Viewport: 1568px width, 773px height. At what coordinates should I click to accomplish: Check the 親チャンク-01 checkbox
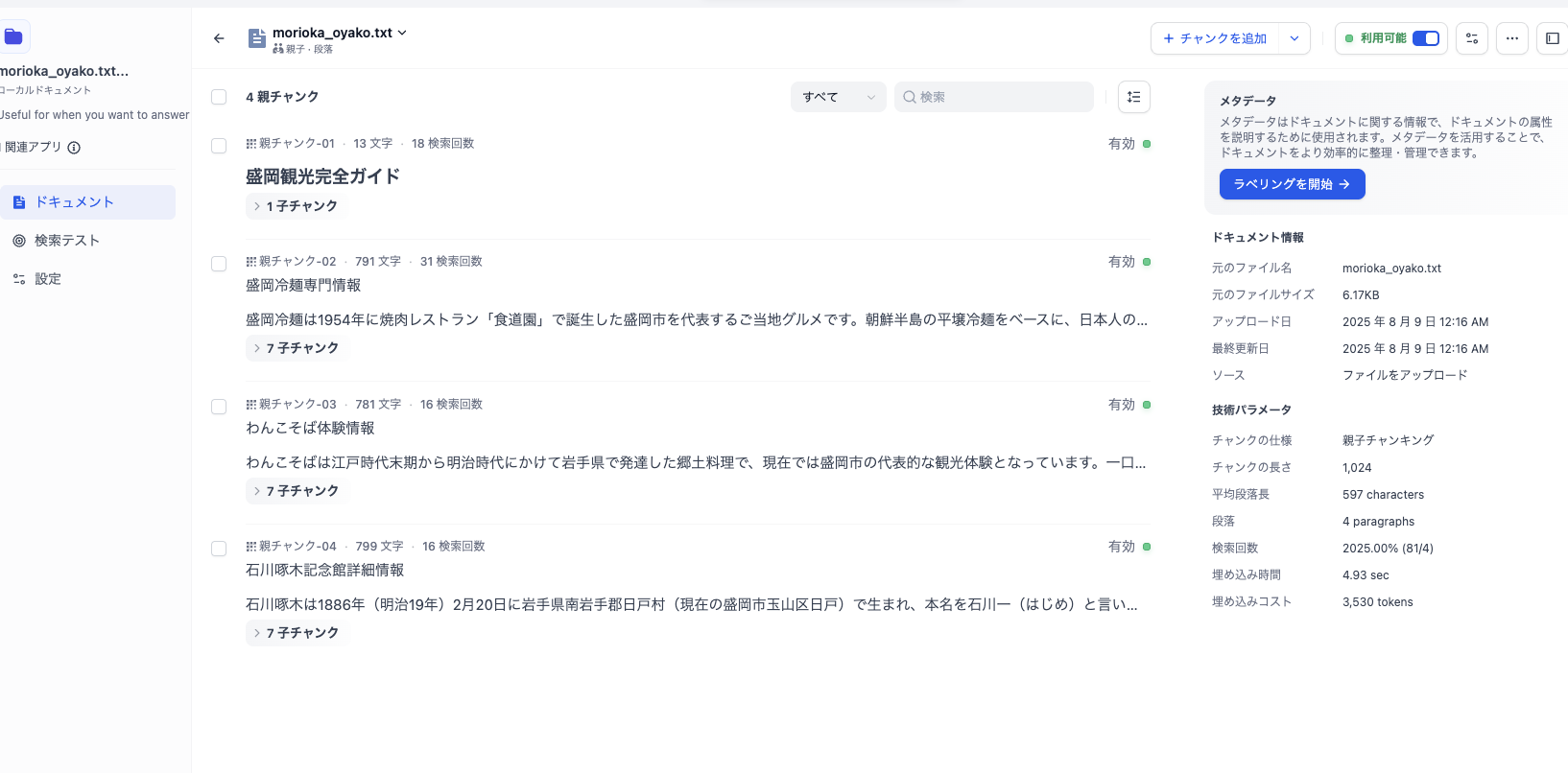tap(219, 146)
